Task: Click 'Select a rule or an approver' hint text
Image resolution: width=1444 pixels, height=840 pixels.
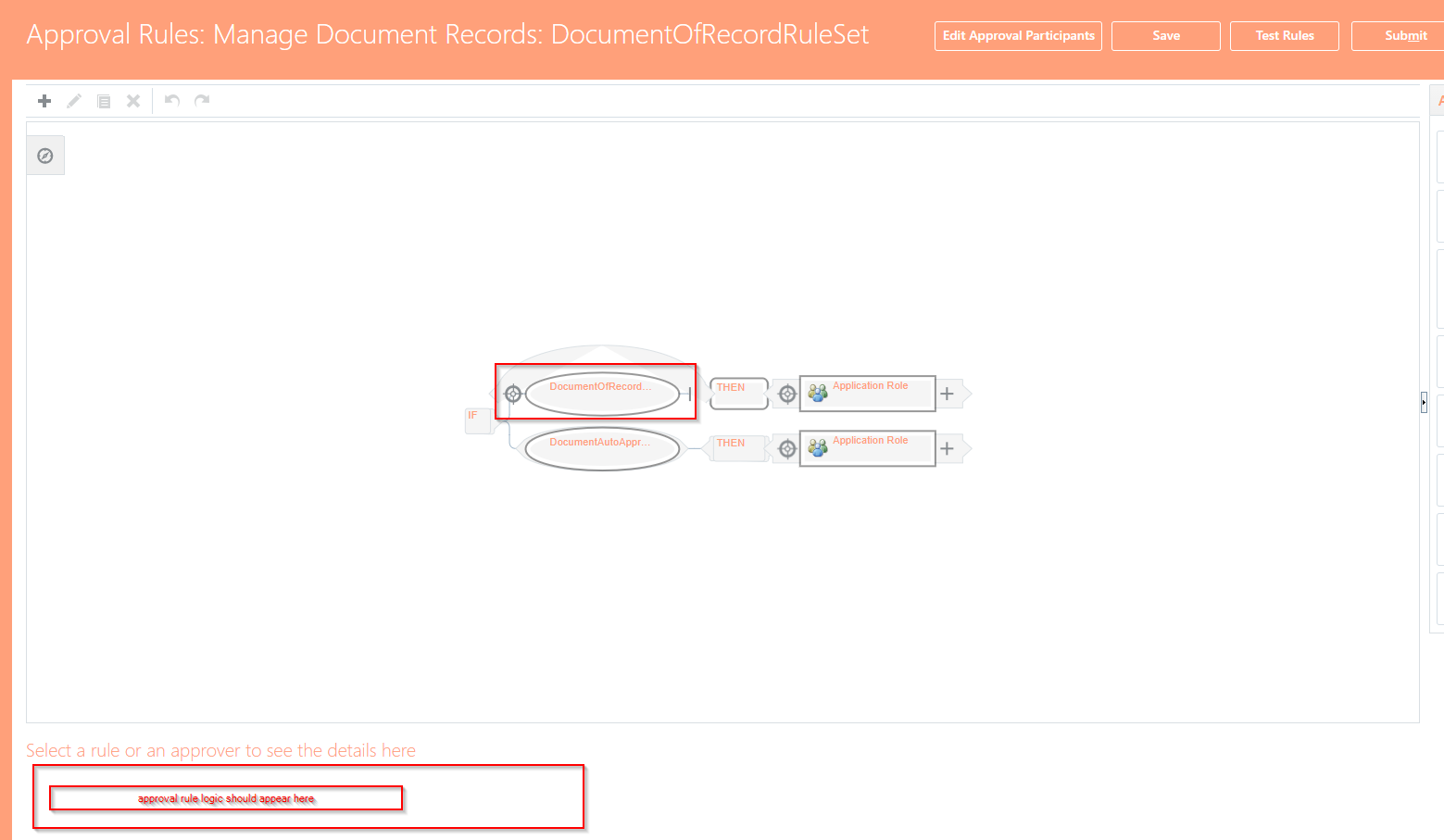Action: 221,750
